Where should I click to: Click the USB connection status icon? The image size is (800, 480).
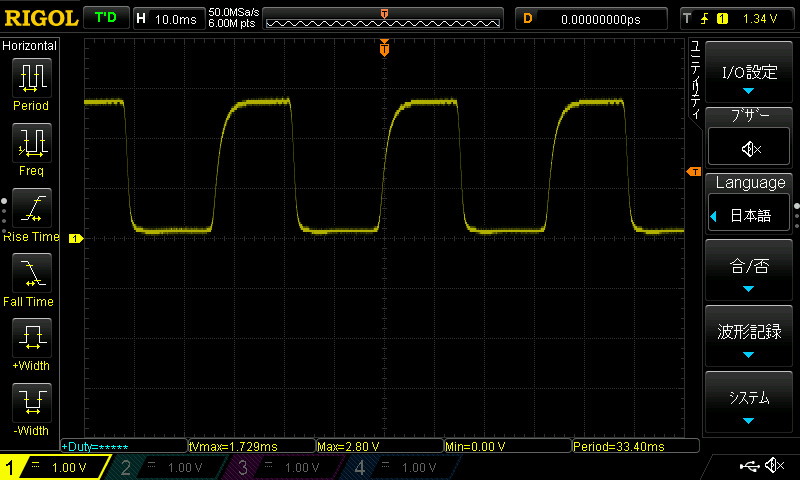pyautogui.click(x=749, y=466)
